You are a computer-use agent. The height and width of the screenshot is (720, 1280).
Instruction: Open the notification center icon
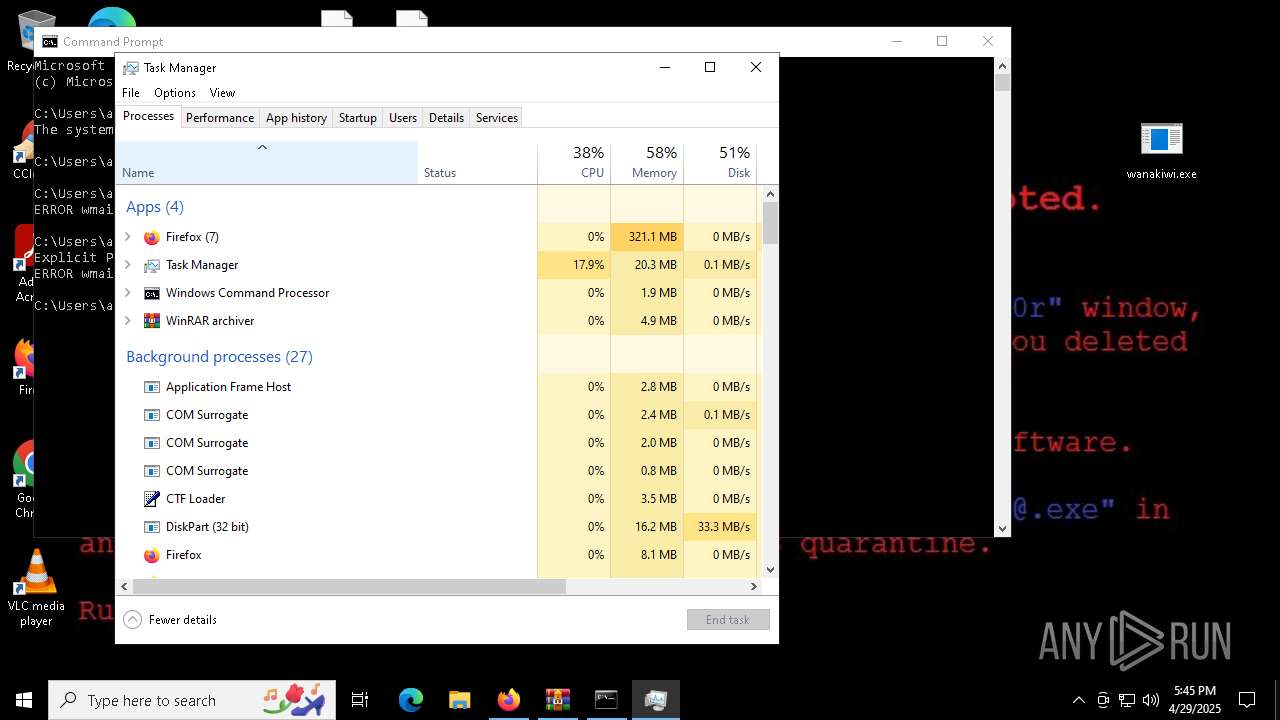(1247, 700)
